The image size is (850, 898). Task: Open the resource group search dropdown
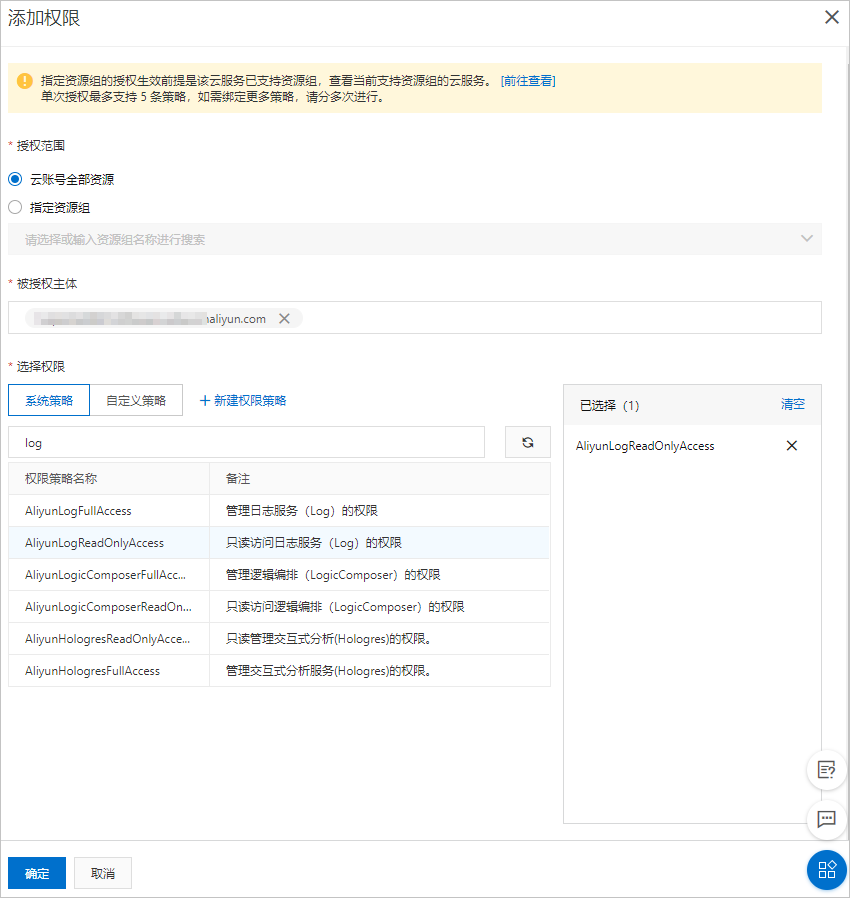[415, 239]
